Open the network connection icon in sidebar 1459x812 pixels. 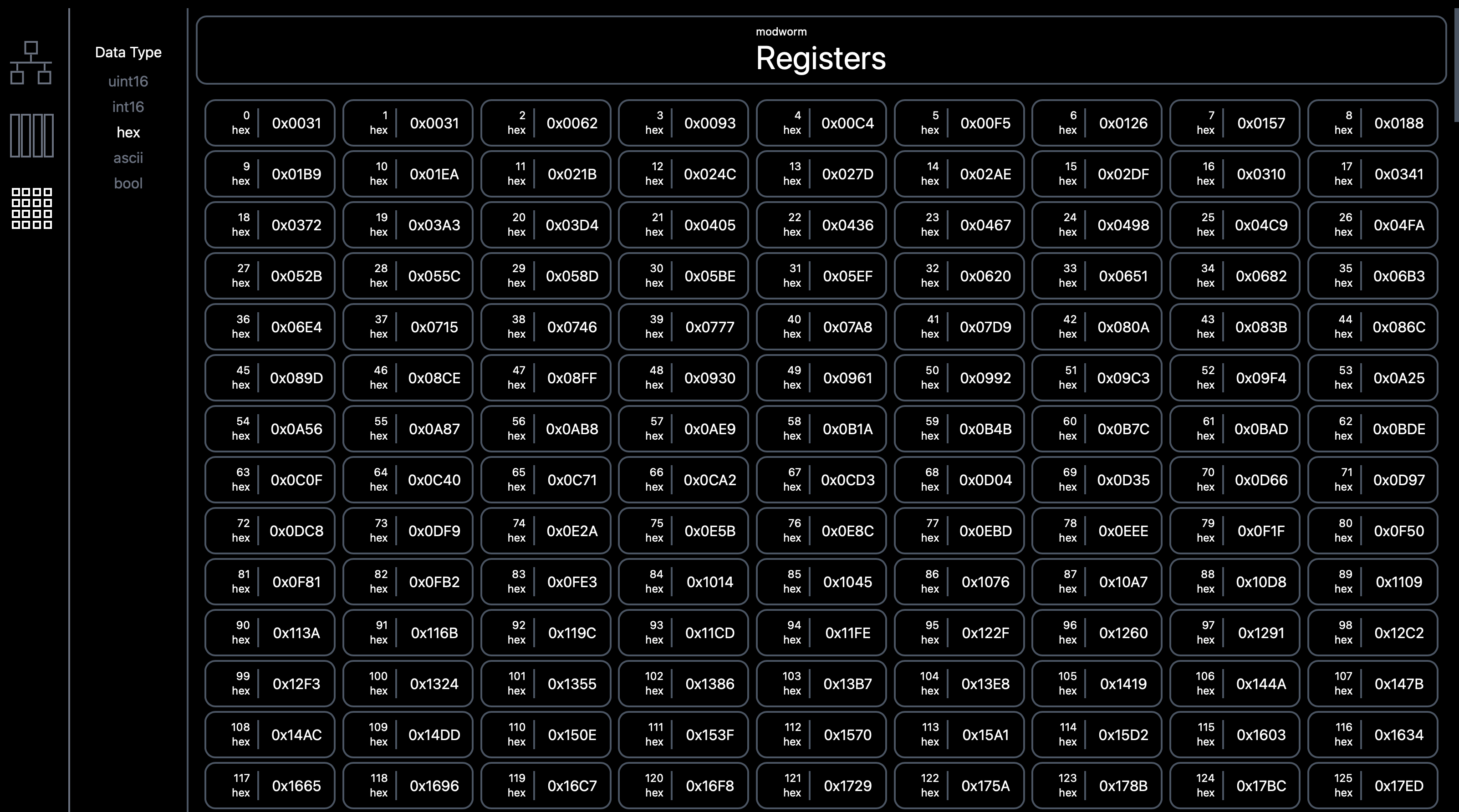pos(31,63)
